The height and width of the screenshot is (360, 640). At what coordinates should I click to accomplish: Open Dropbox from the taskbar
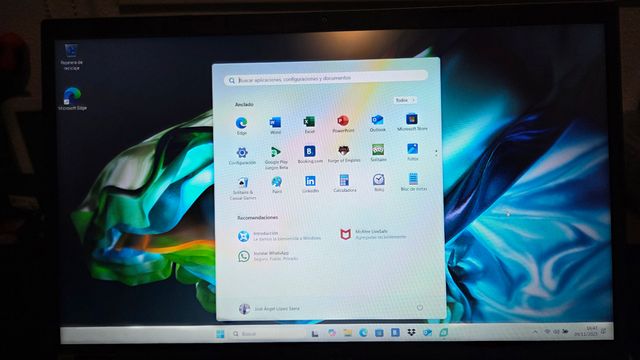411,333
